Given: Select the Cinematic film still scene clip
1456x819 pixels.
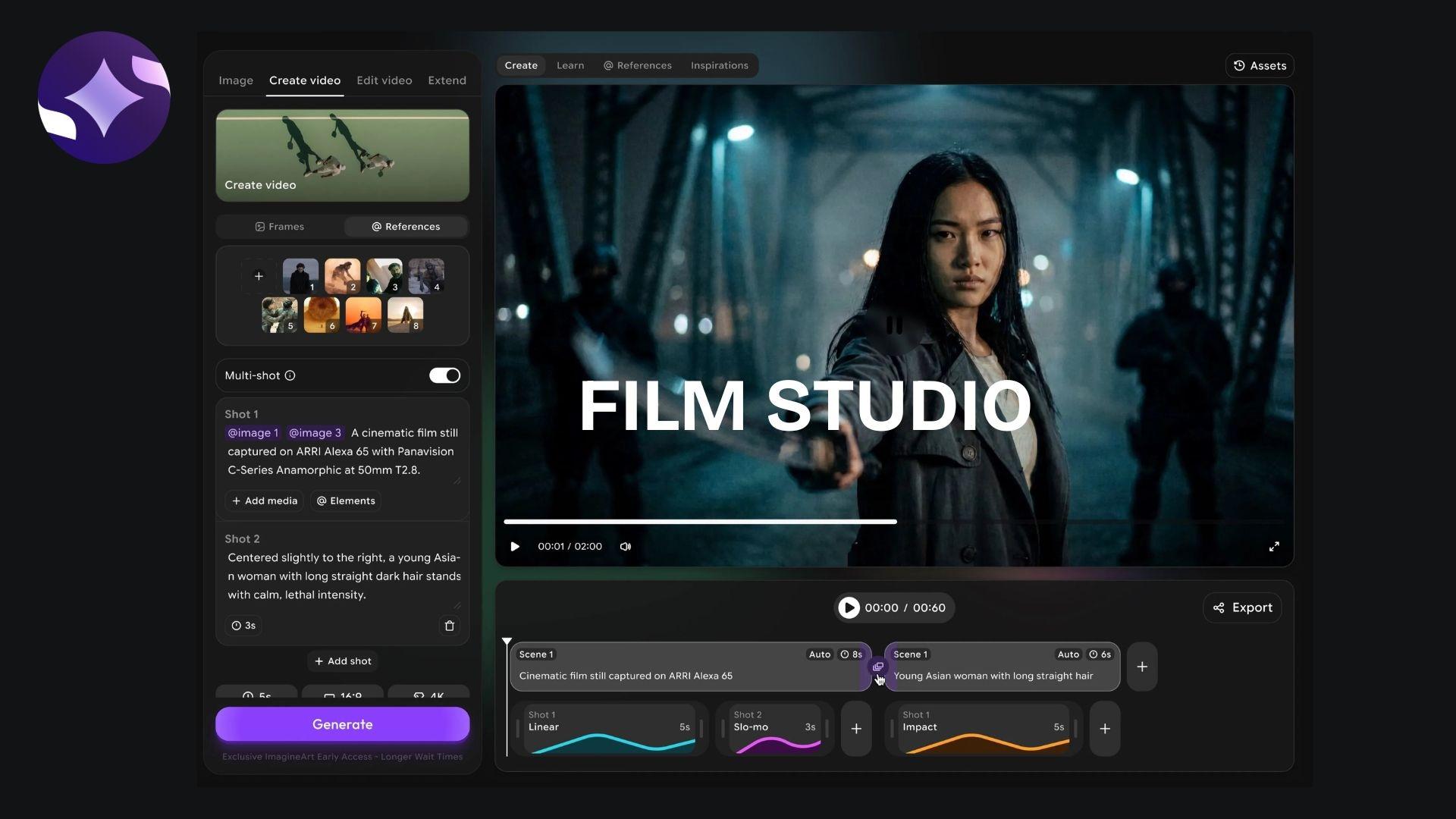Looking at the screenshot, I should point(690,667).
